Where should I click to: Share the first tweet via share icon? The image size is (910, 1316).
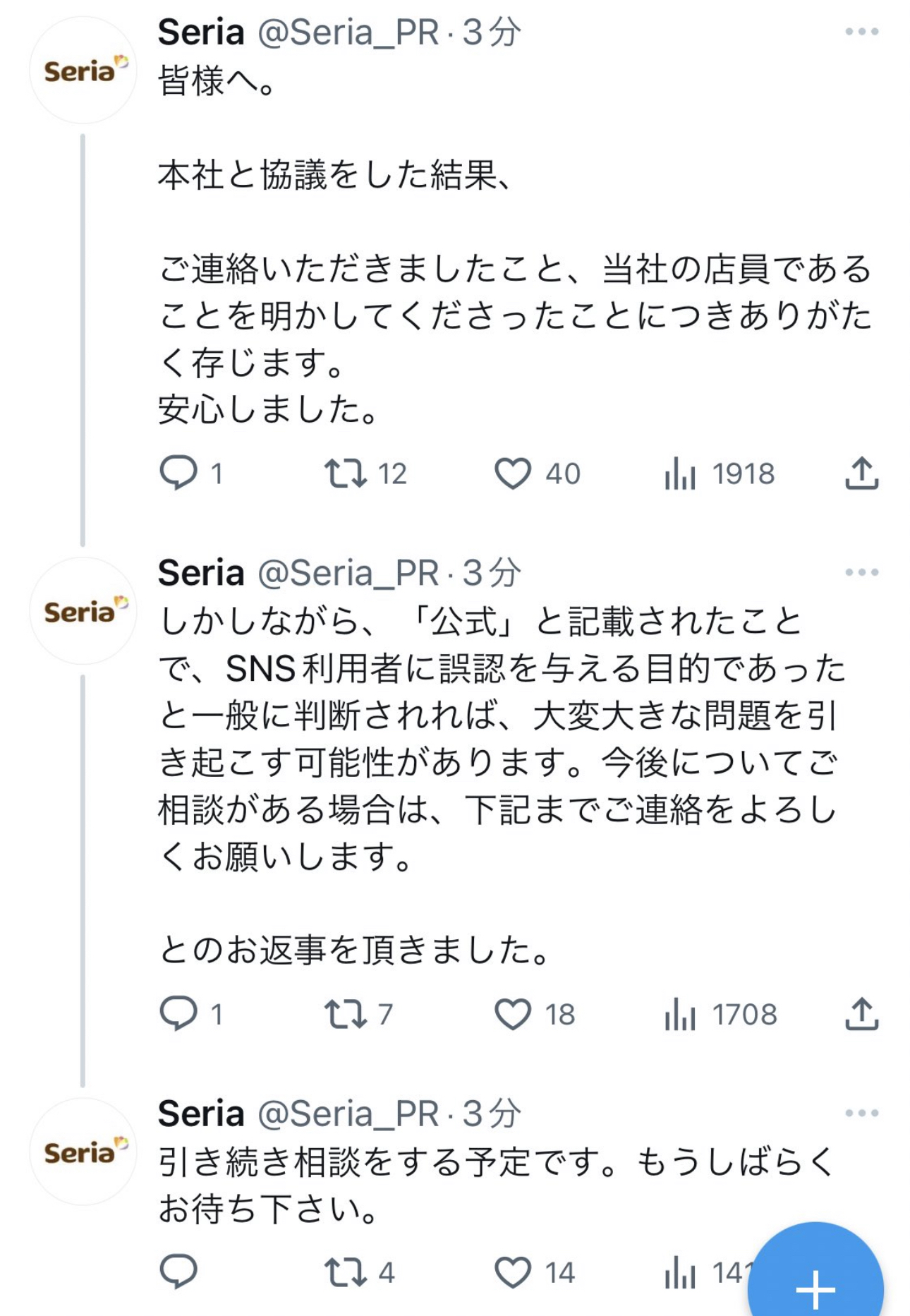(x=861, y=473)
